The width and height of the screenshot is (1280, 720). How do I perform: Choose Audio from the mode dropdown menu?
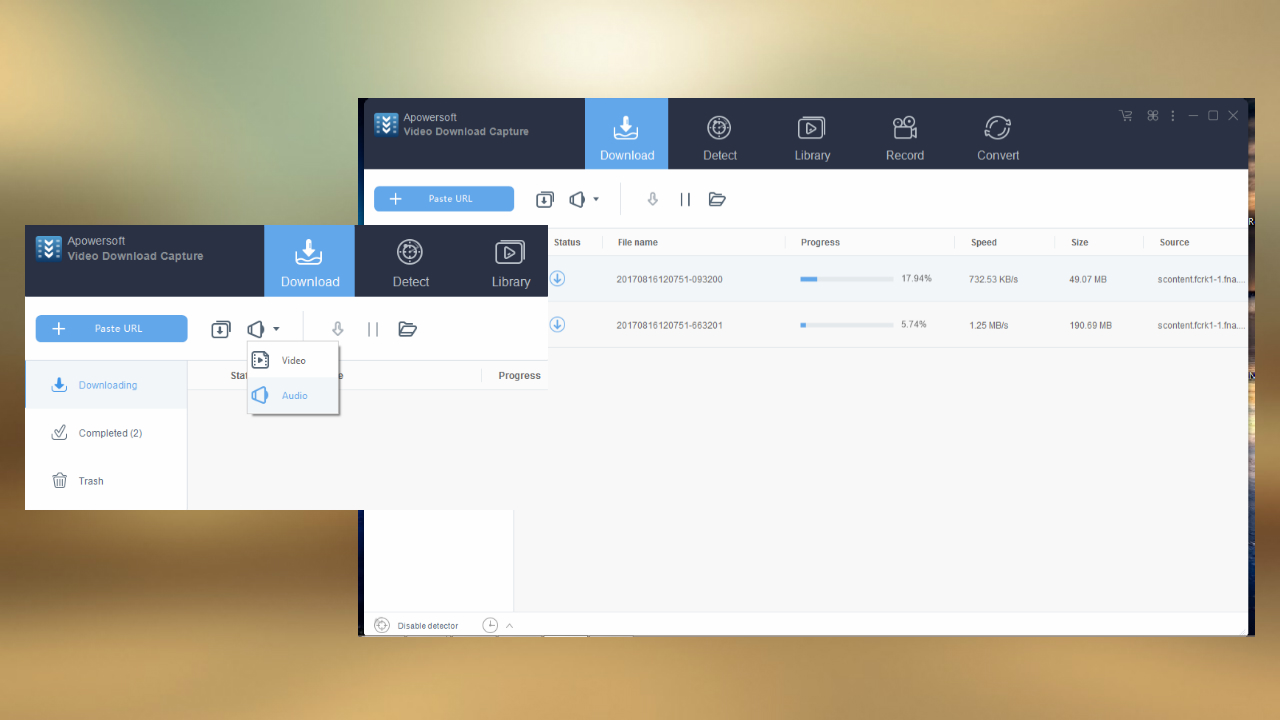(x=293, y=396)
